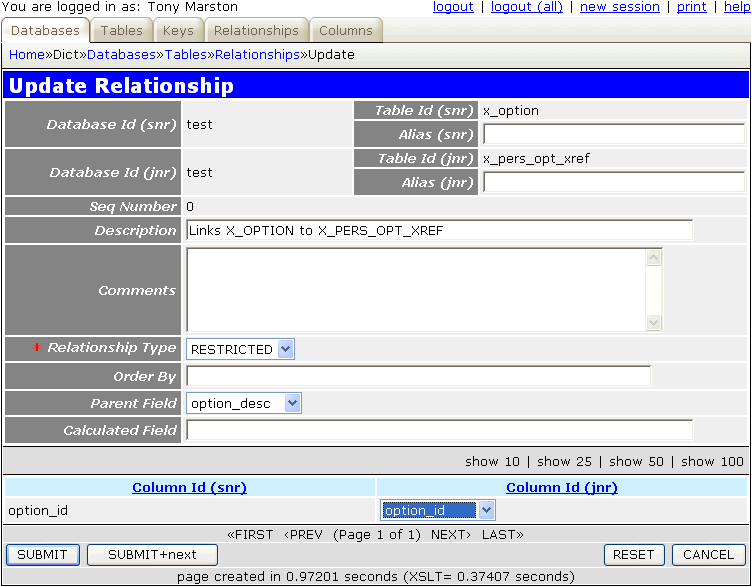Click the Comments scrollbar down arrow
Image resolution: width=752 pixels, height=587 pixels.
pos(654,323)
